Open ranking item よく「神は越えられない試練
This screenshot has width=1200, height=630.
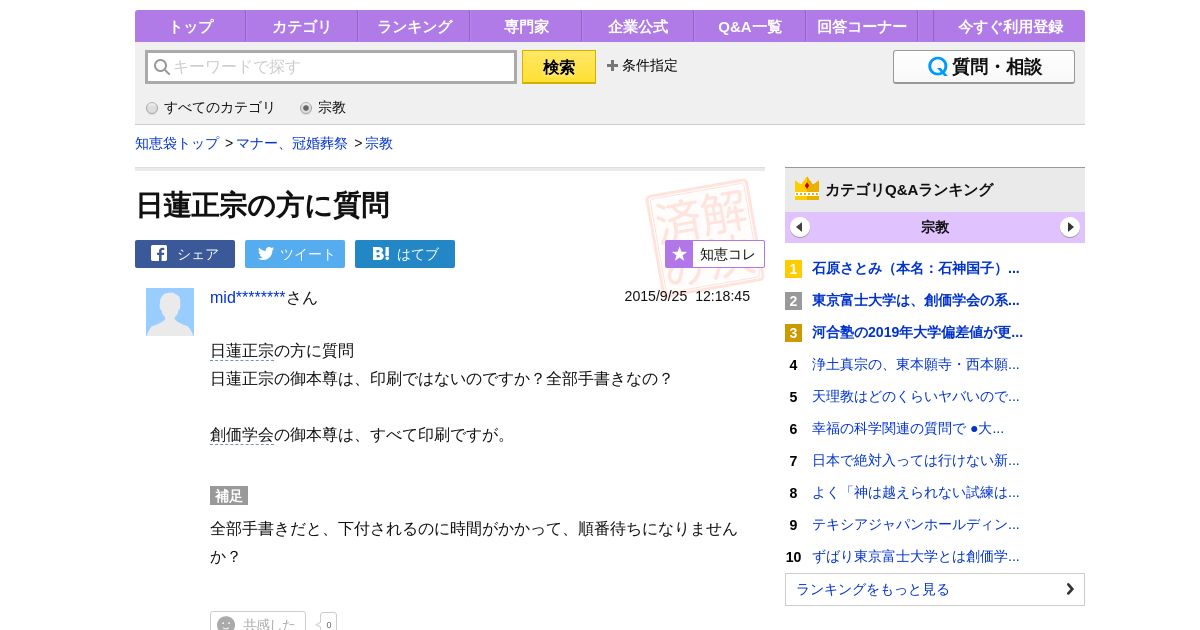tap(916, 493)
